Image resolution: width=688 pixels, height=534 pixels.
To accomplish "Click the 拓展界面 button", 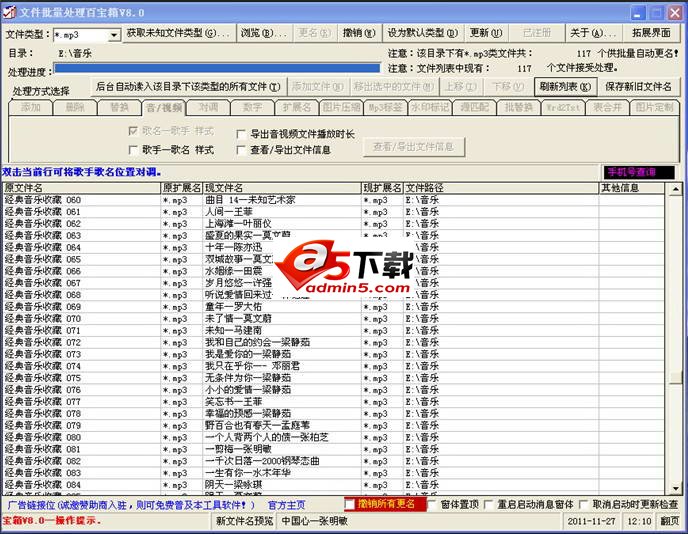I will (x=651, y=33).
